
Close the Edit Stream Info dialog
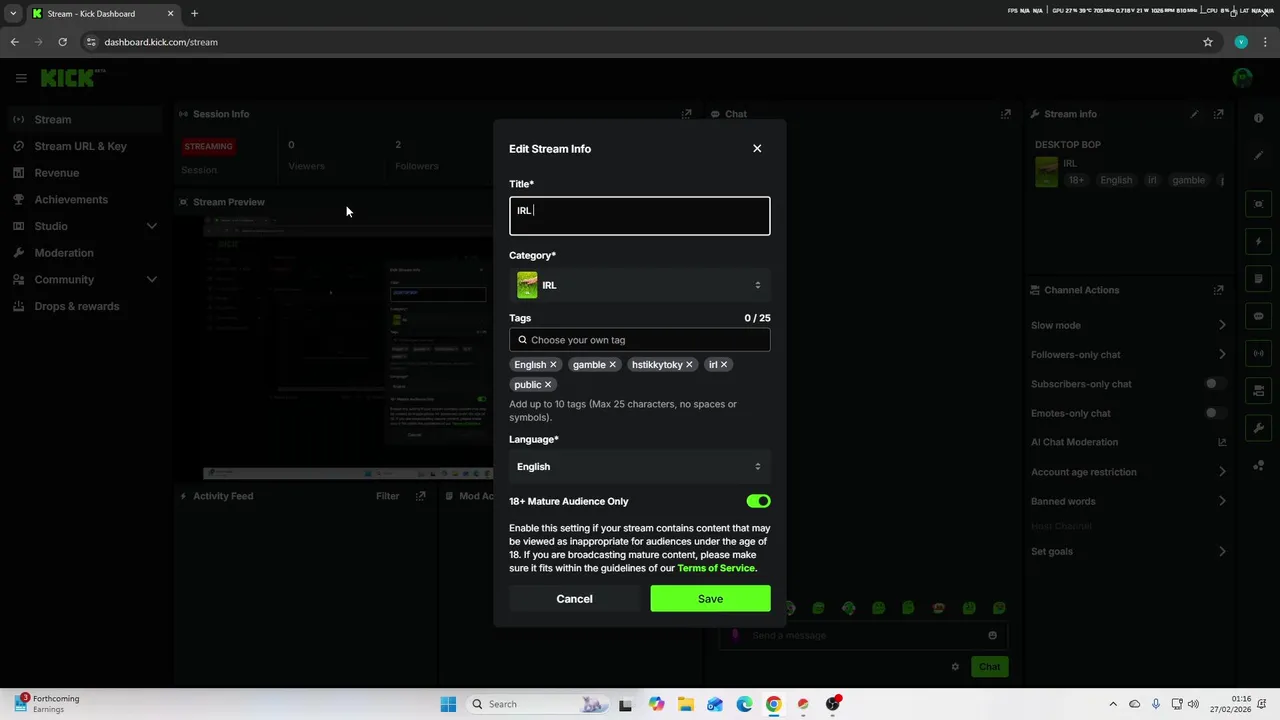[757, 148]
